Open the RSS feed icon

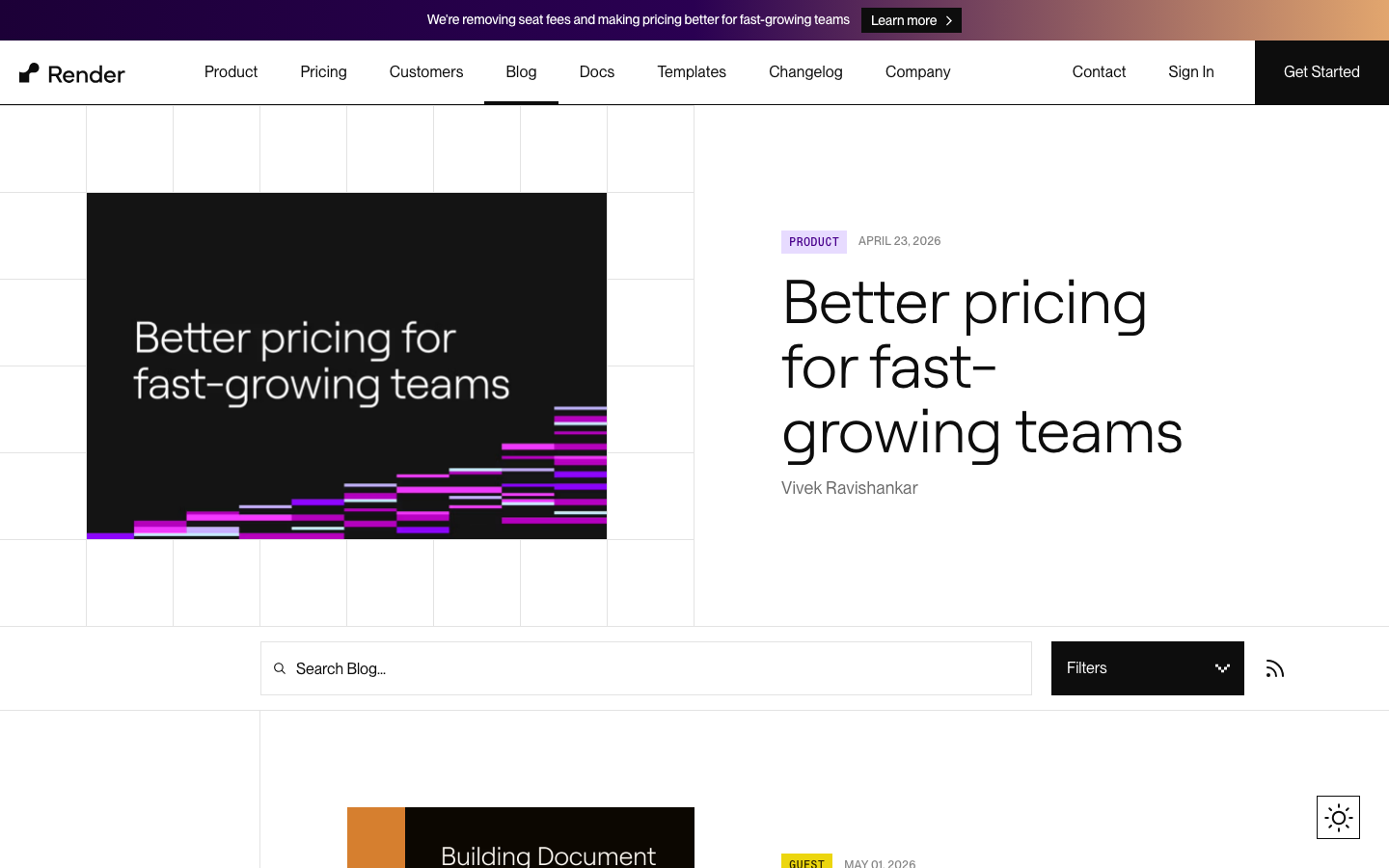(1275, 668)
